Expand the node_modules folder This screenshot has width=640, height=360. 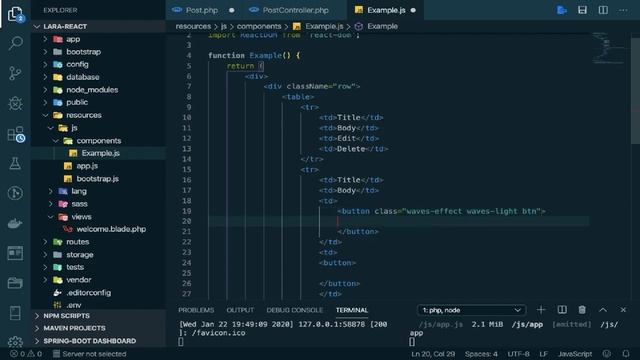point(98,90)
